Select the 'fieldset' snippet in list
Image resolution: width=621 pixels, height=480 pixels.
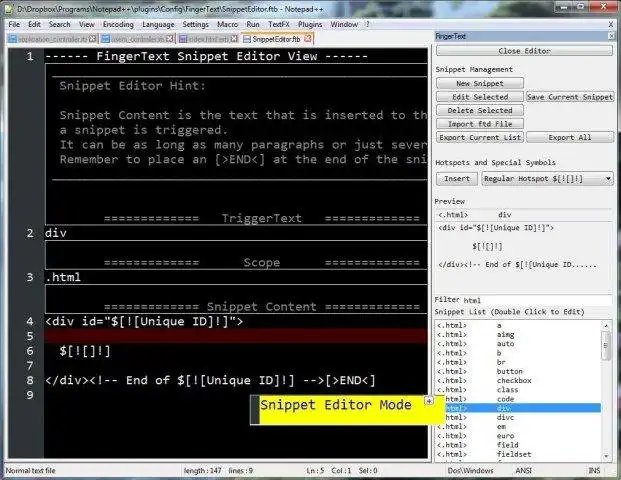point(518,454)
